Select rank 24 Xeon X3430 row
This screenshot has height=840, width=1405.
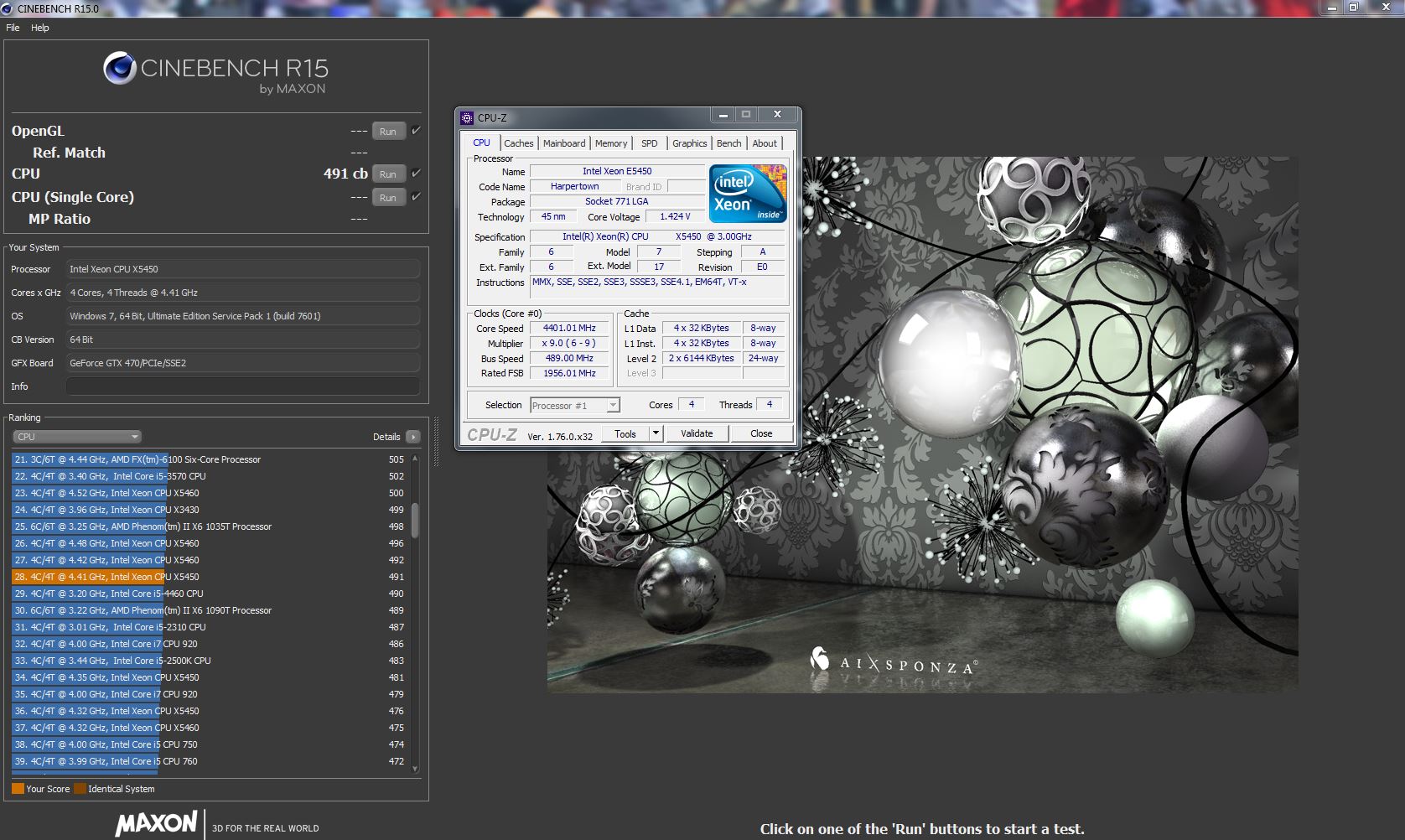(x=209, y=510)
